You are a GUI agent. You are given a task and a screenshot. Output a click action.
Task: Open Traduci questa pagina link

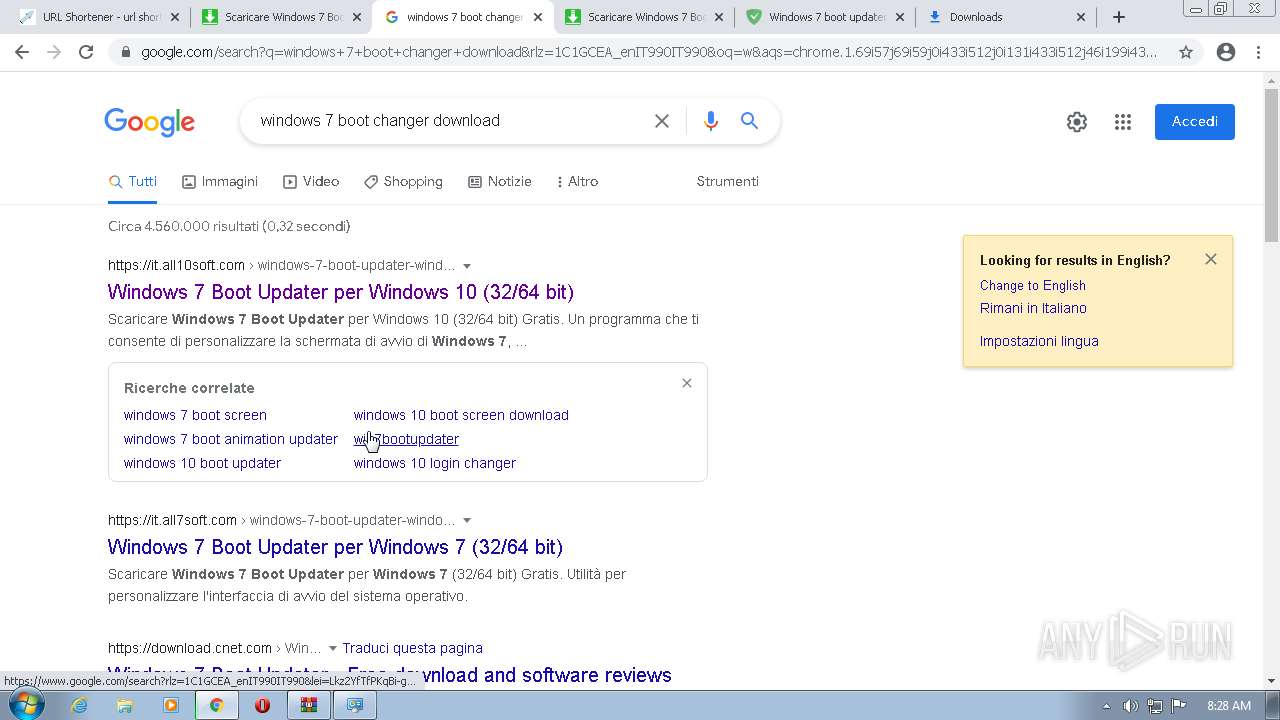point(412,649)
